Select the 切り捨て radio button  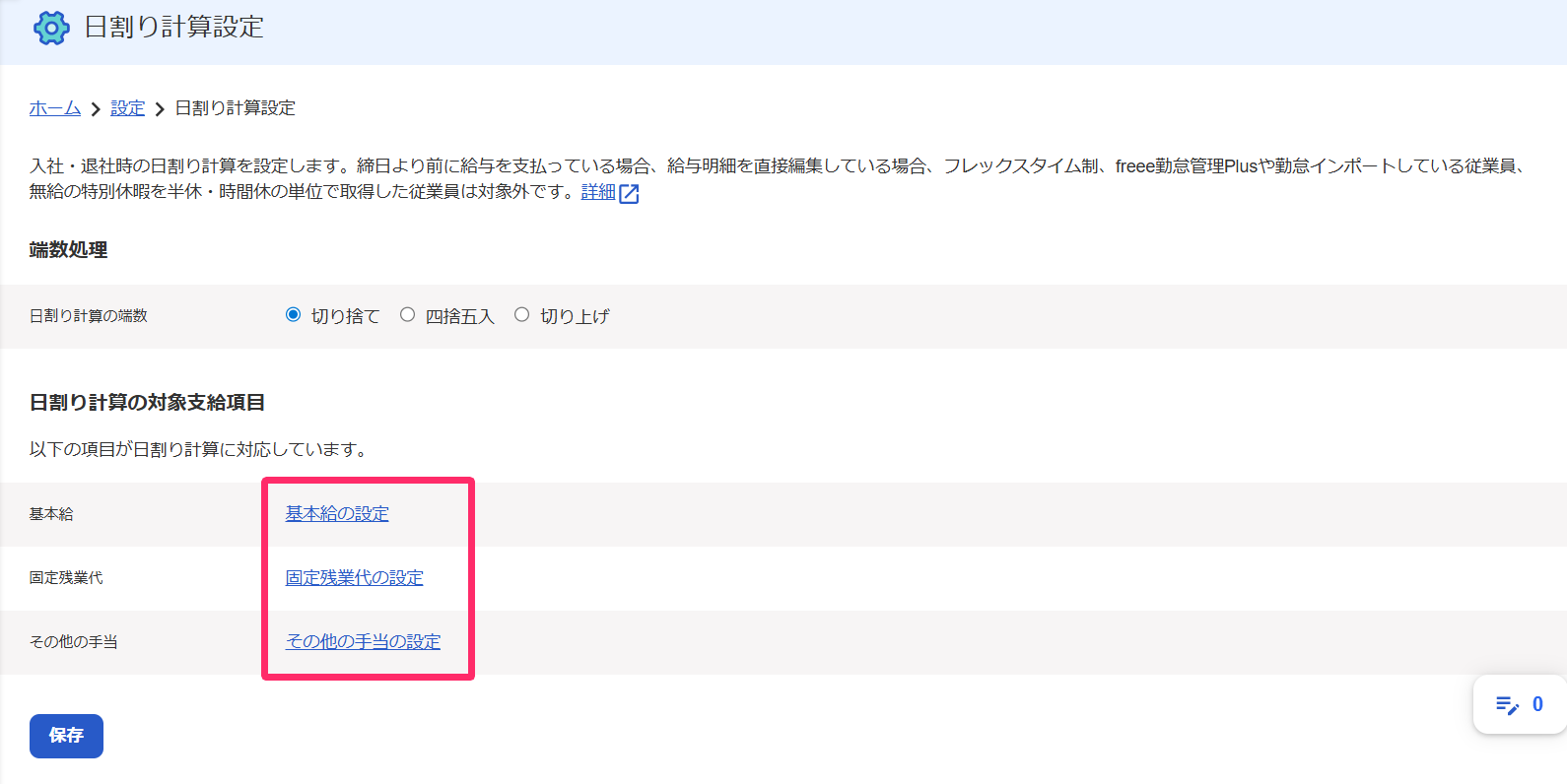click(293, 315)
